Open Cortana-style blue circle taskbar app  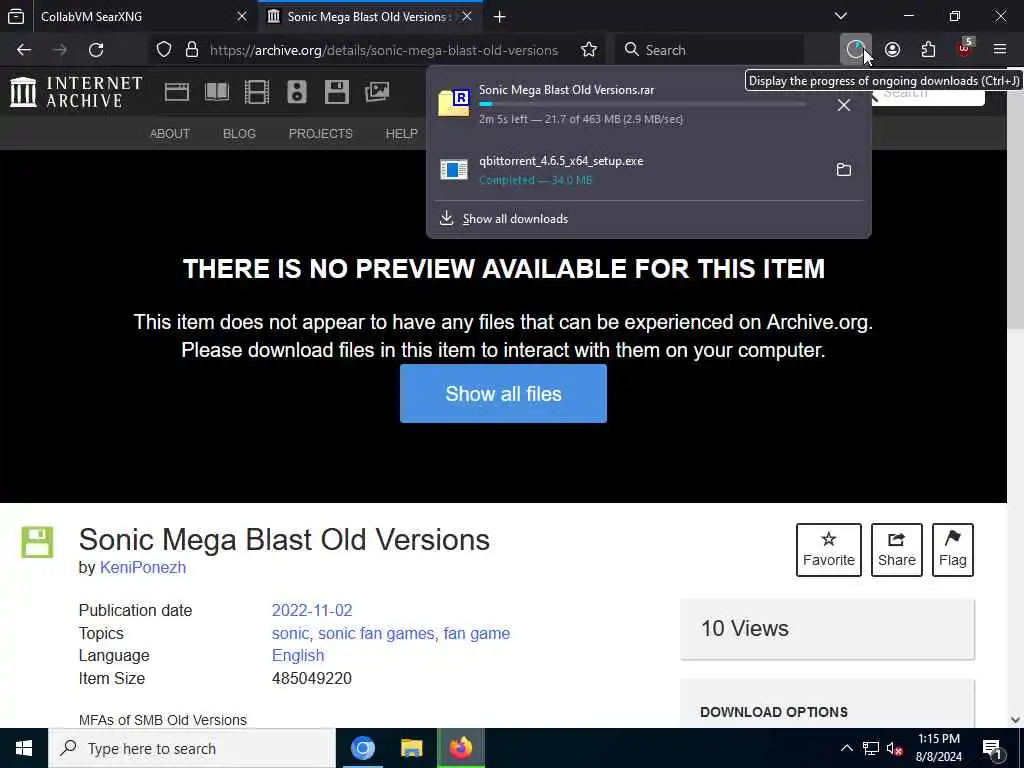[x=362, y=748]
